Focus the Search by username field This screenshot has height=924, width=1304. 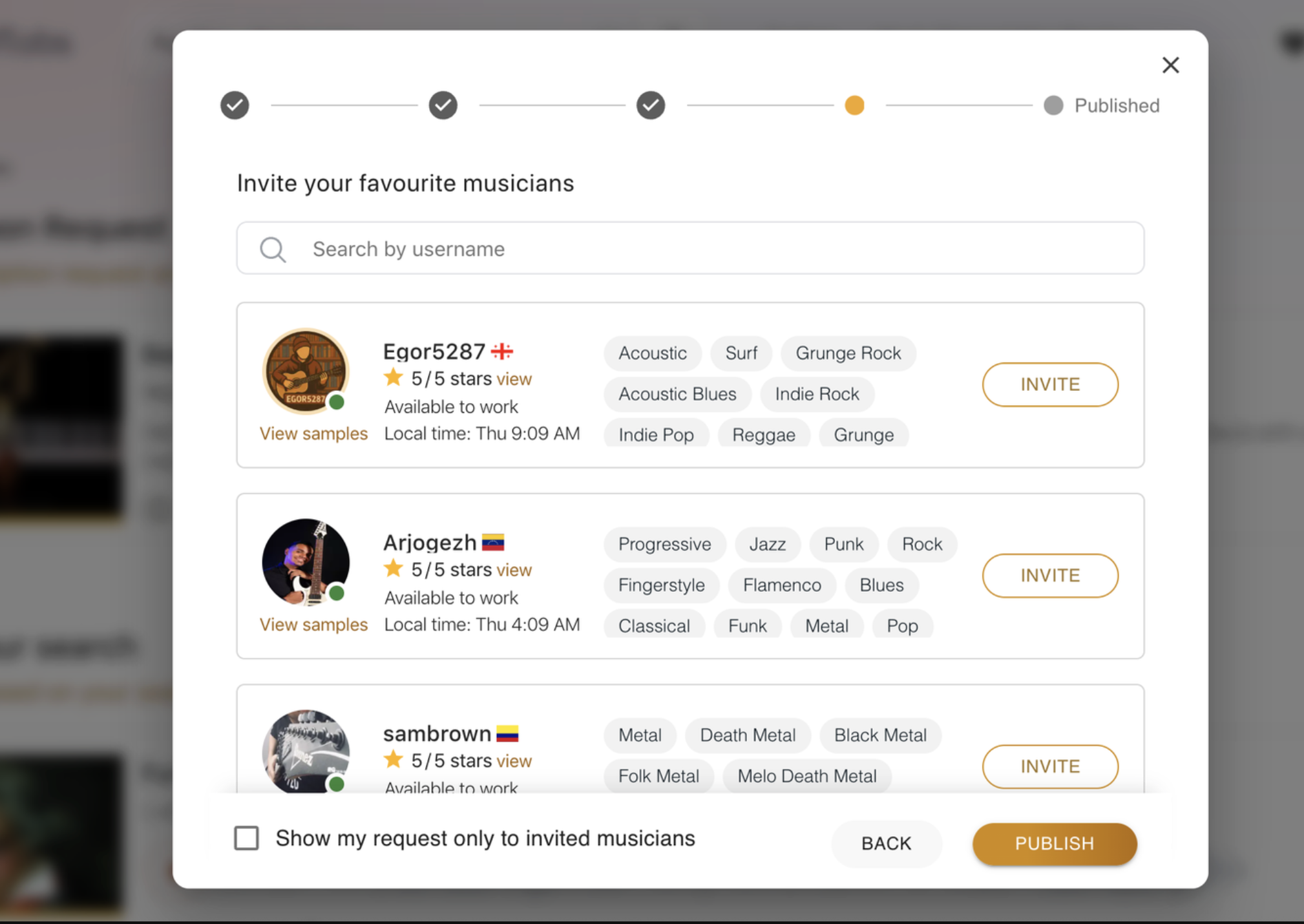tap(711, 249)
